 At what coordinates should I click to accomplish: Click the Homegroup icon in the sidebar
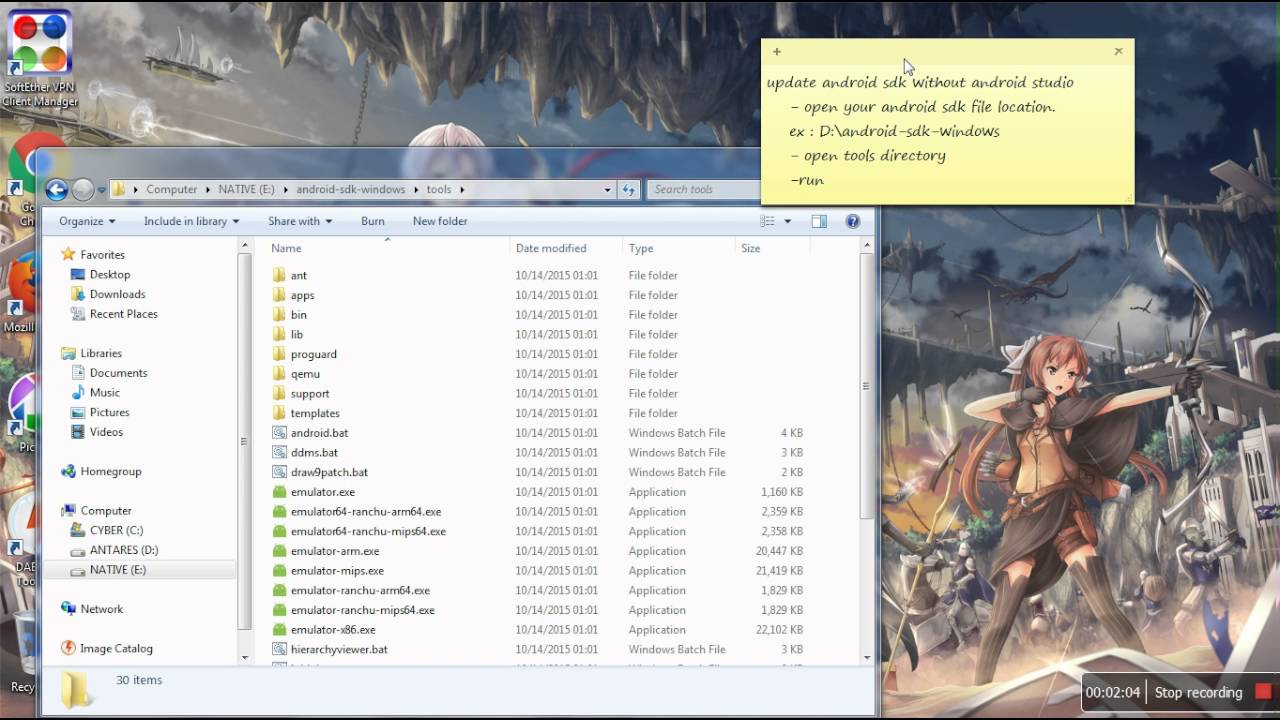tap(68, 471)
